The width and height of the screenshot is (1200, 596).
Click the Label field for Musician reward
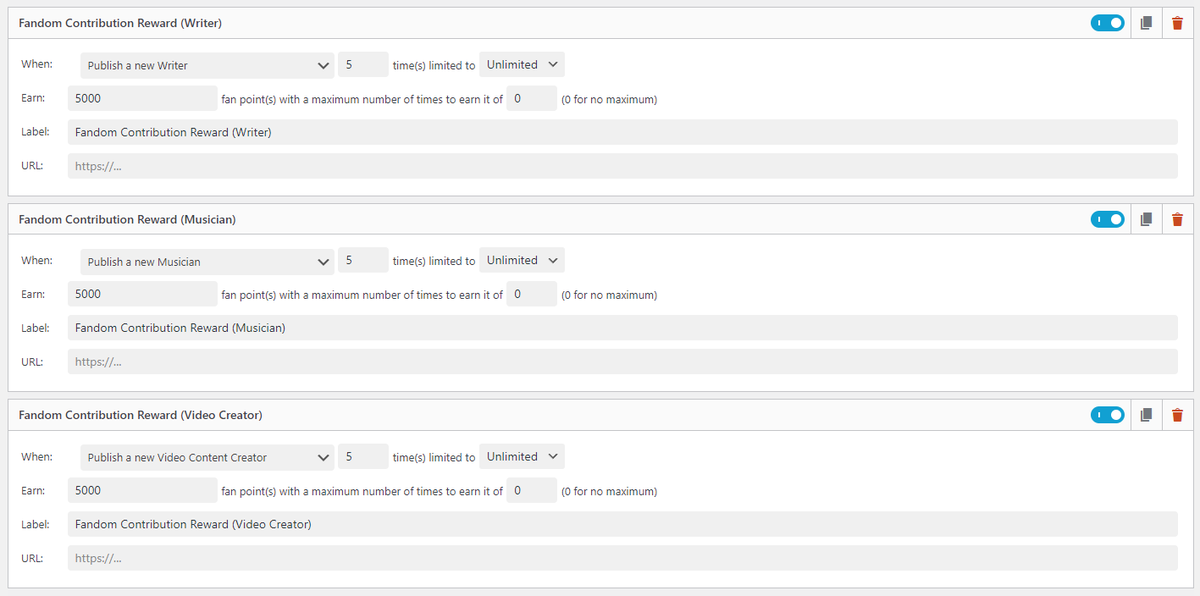[x=623, y=328]
